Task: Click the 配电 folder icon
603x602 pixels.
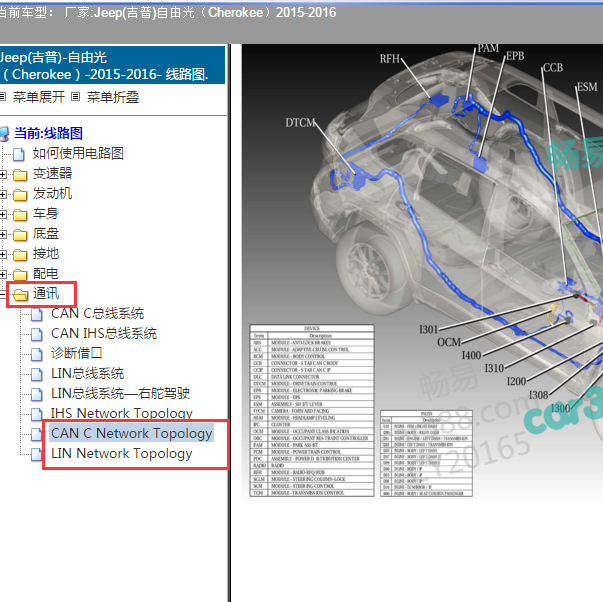Action: point(20,275)
